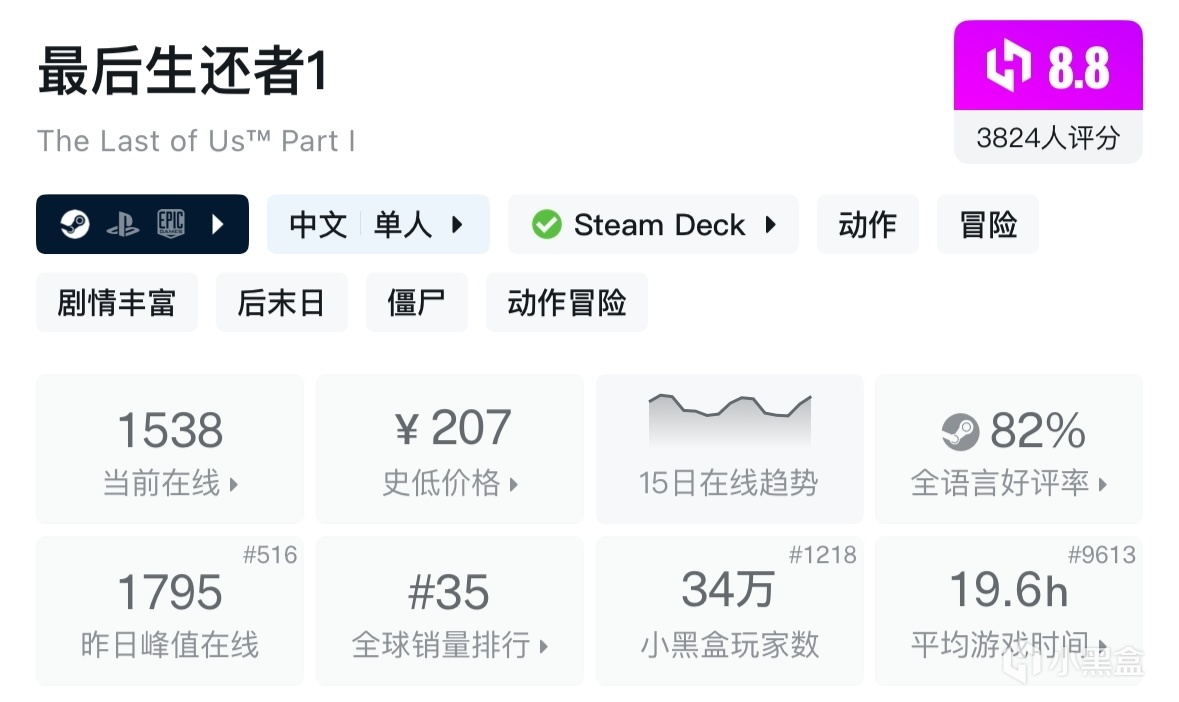Open the 后末日 tag
The height and width of the screenshot is (702, 1179).
pos(281,302)
